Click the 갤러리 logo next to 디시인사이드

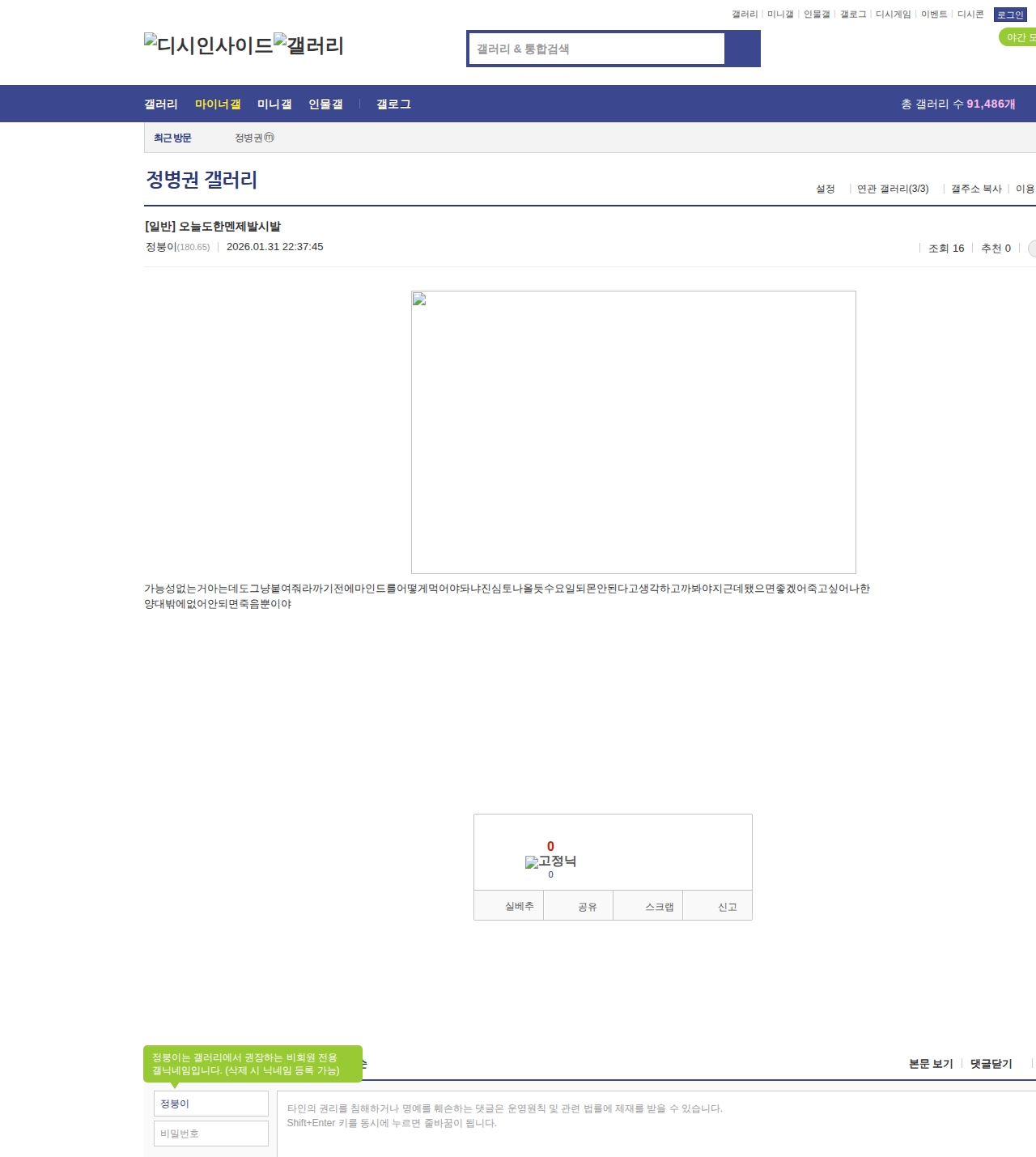(x=308, y=45)
